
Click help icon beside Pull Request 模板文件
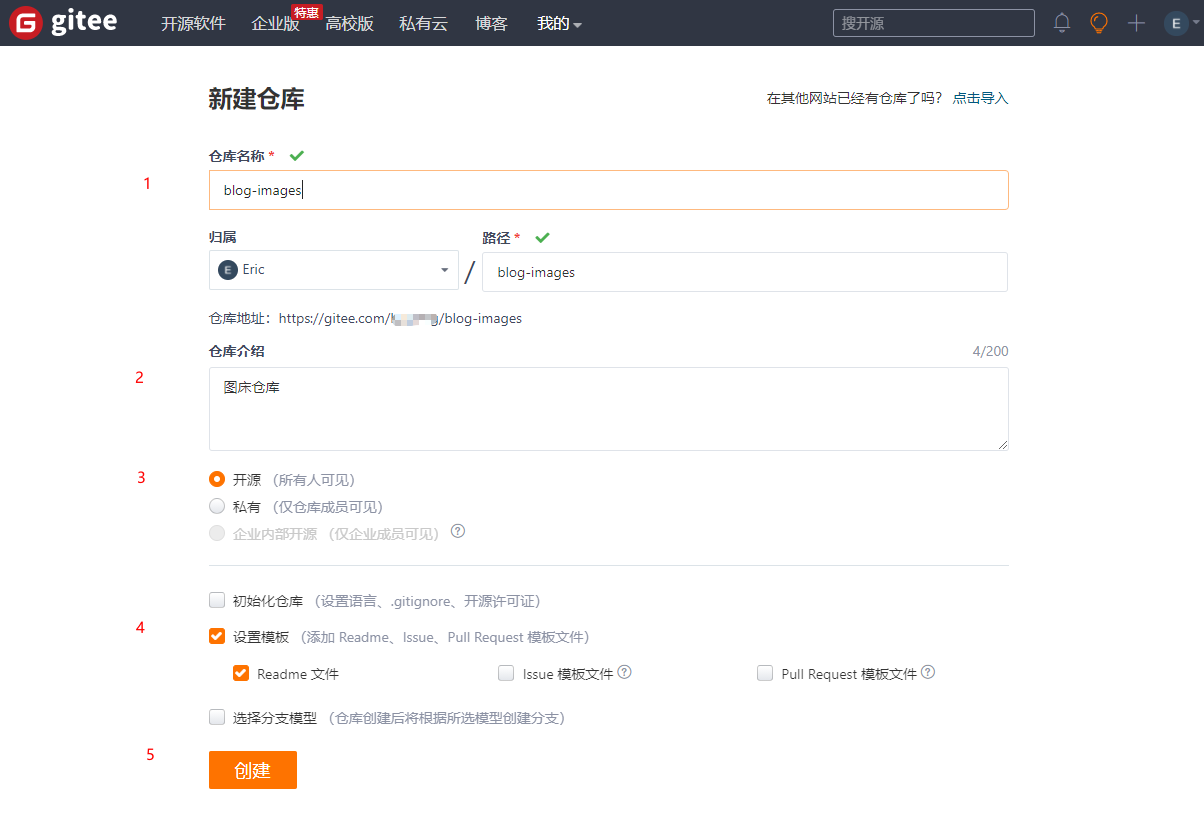[928, 672]
